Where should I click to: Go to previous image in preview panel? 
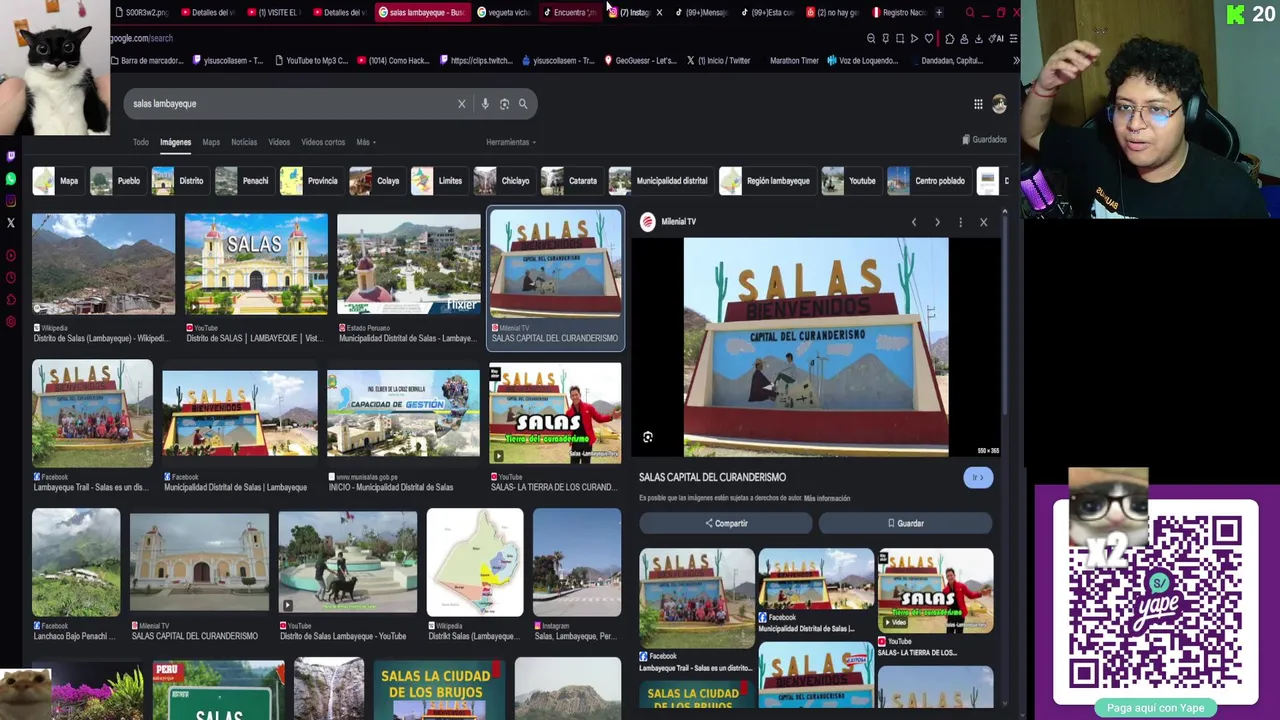[913, 222]
